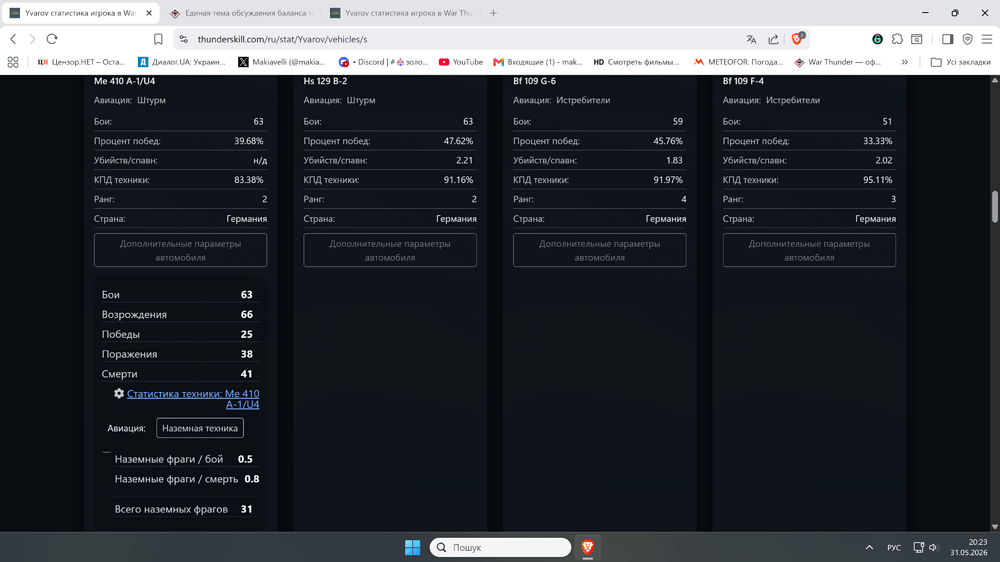Open the network status tray icon
Viewport: 1000px width, 562px height.
[918, 547]
